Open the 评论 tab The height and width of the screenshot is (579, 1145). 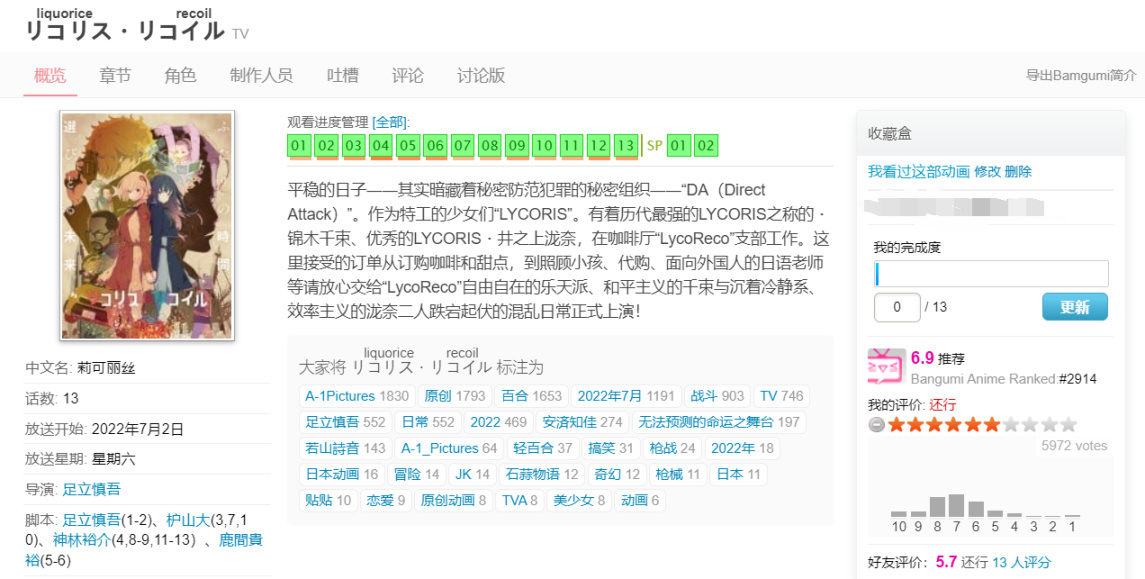(407, 75)
